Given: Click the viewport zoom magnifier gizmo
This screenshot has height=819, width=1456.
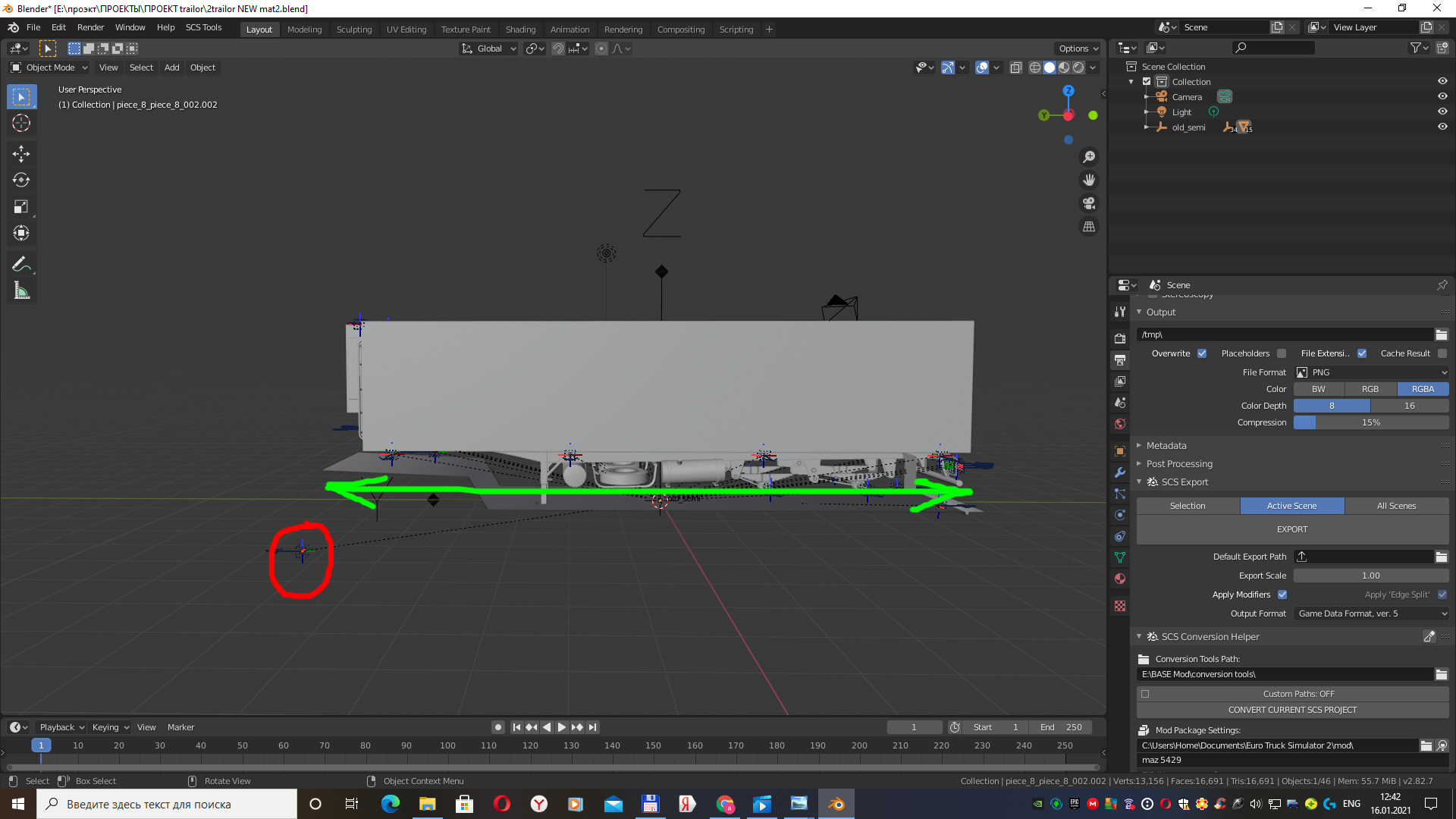Looking at the screenshot, I should (1089, 157).
